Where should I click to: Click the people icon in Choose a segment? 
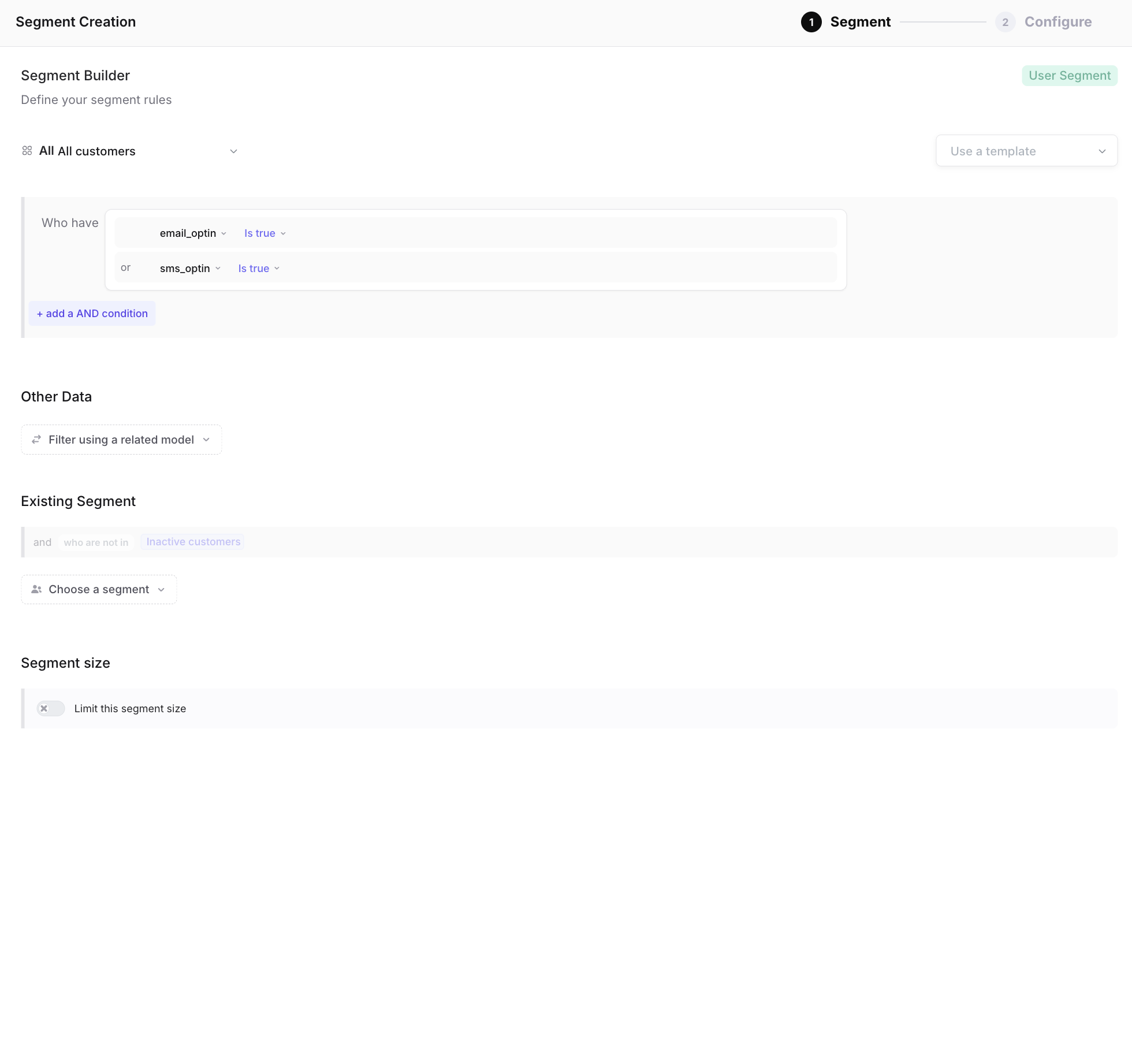point(36,589)
